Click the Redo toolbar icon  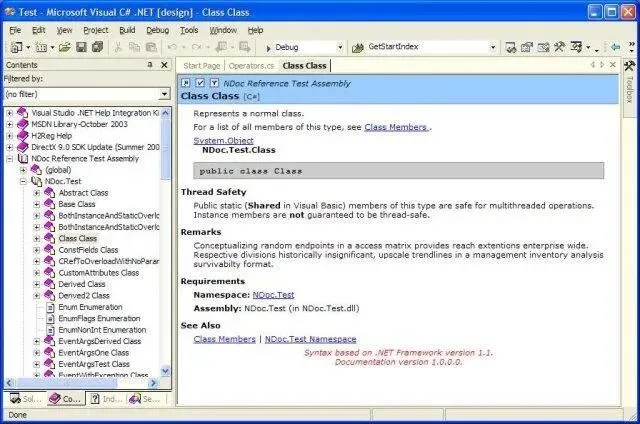pos(196,47)
